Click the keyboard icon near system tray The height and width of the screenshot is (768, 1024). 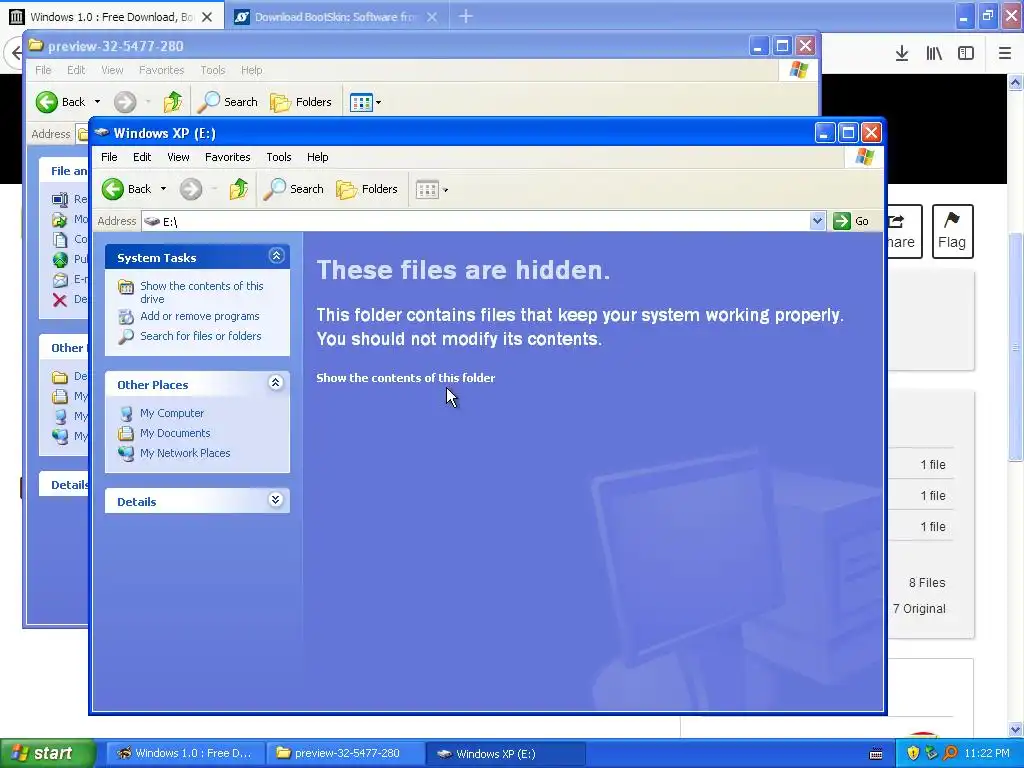pyautogui.click(x=876, y=754)
